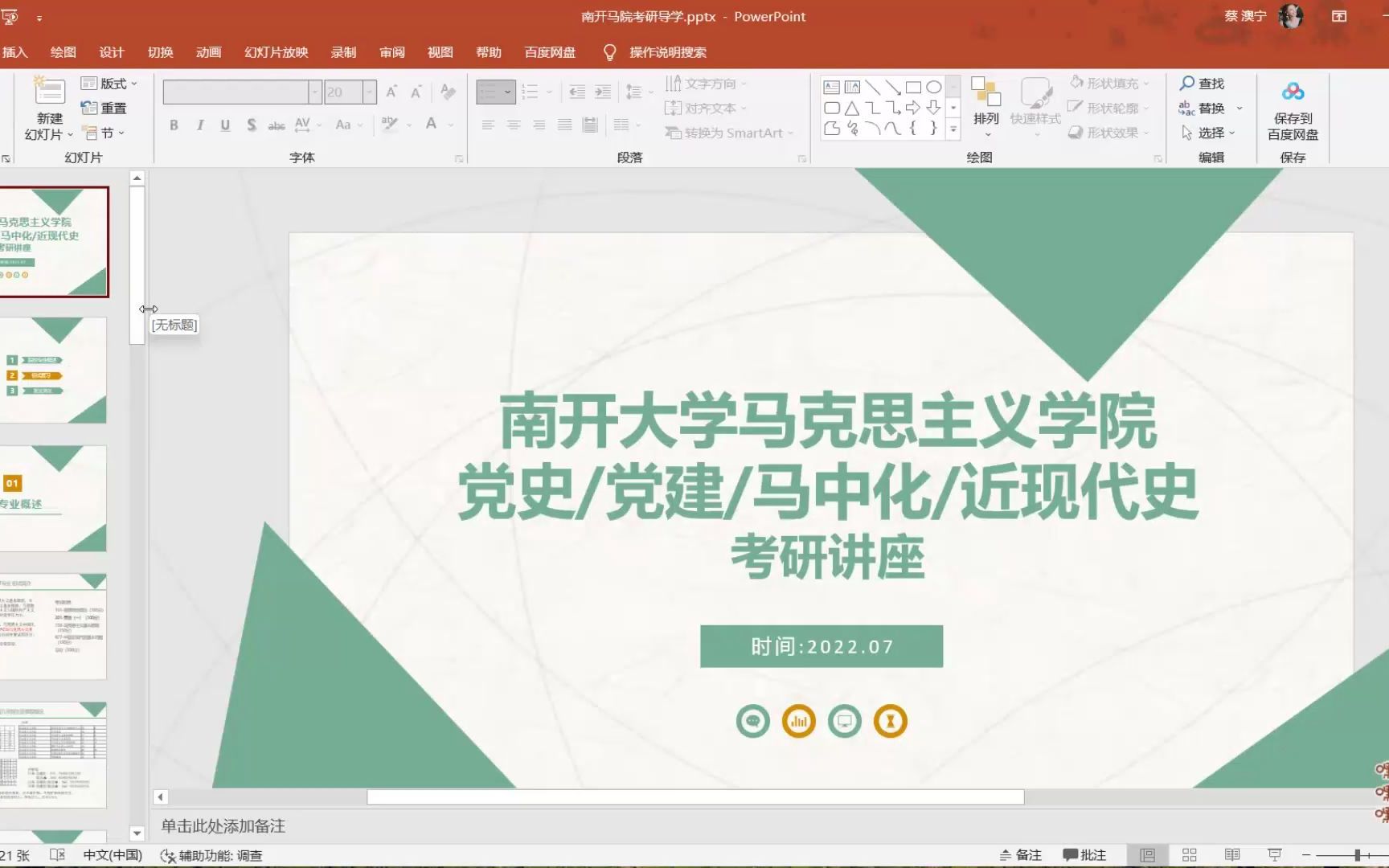Screen dimensions: 1389x868
Task: Toggle Align Right paragraph button
Action: point(539,125)
